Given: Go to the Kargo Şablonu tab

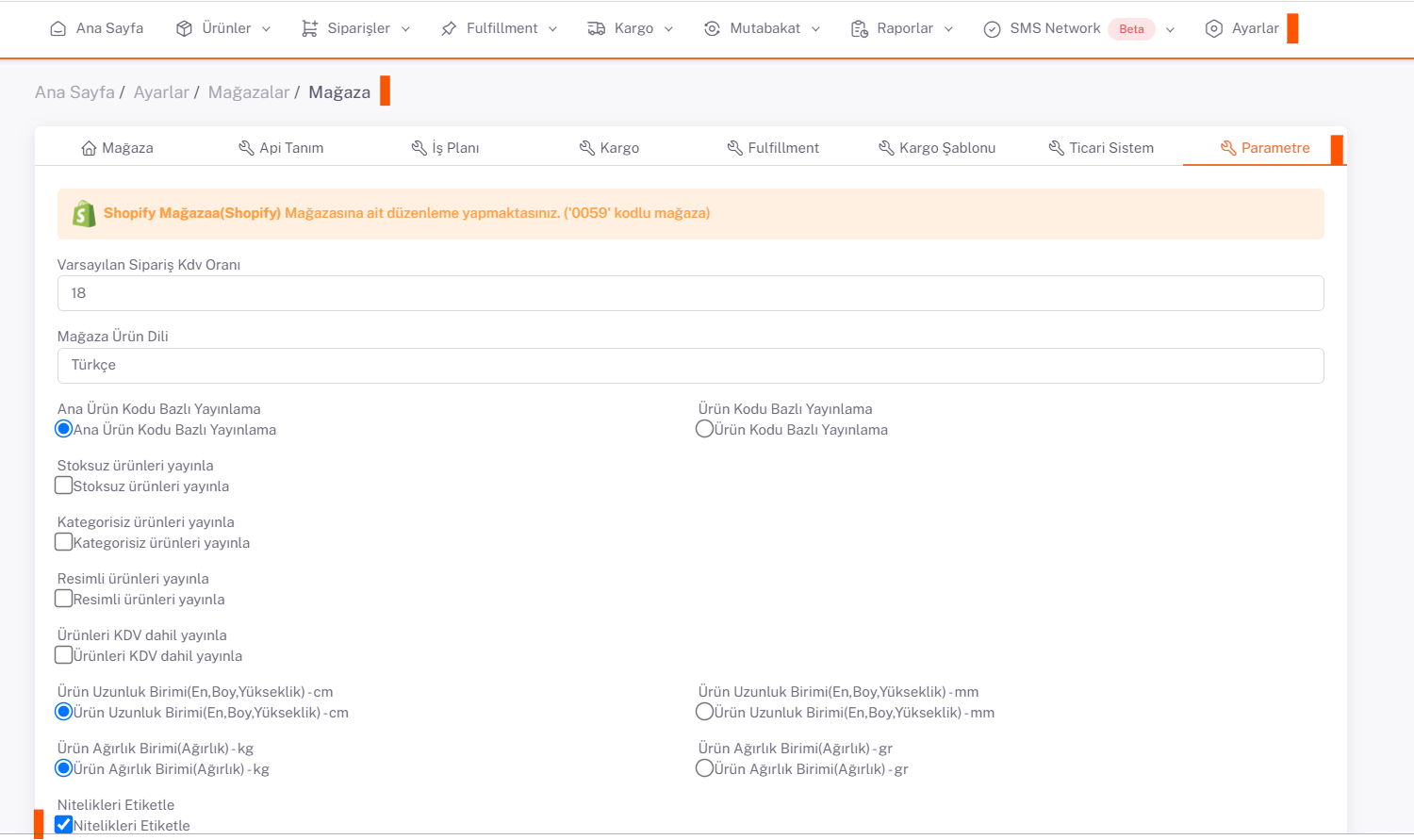Looking at the screenshot, I should pos(937,148).
